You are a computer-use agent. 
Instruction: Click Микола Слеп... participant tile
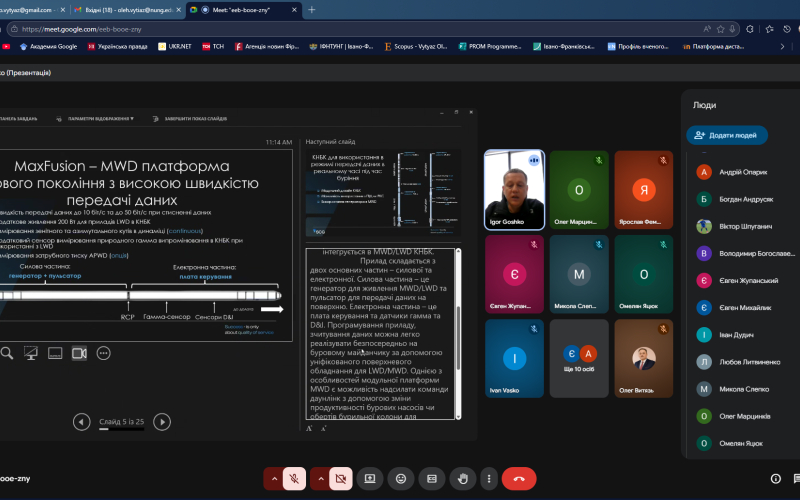[x=579, y=274]
